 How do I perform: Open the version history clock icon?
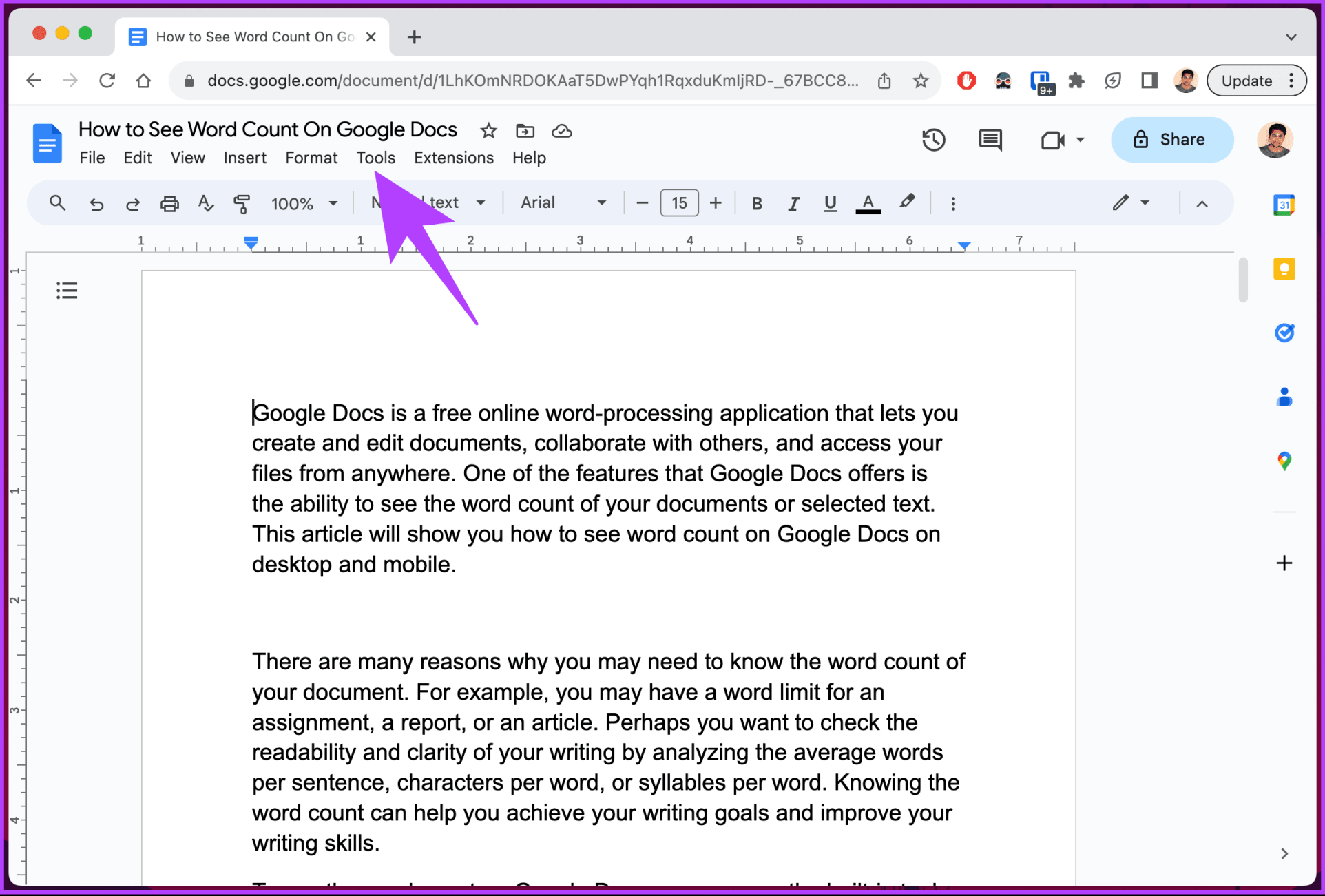933,140
